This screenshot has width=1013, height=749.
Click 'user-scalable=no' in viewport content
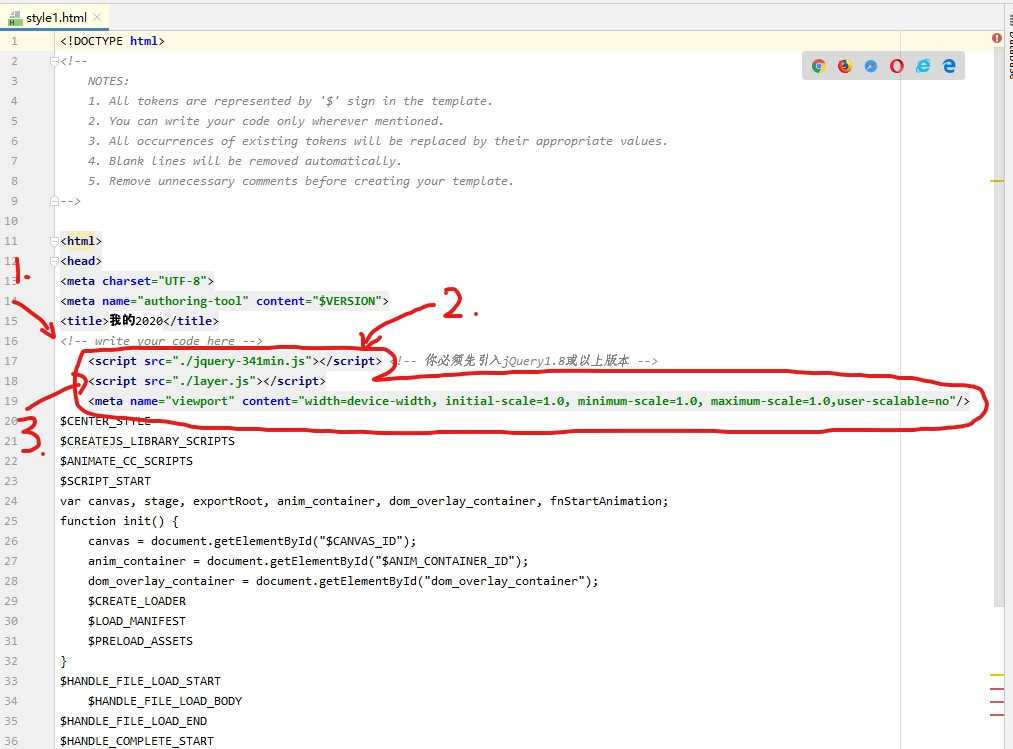(893, 401)
